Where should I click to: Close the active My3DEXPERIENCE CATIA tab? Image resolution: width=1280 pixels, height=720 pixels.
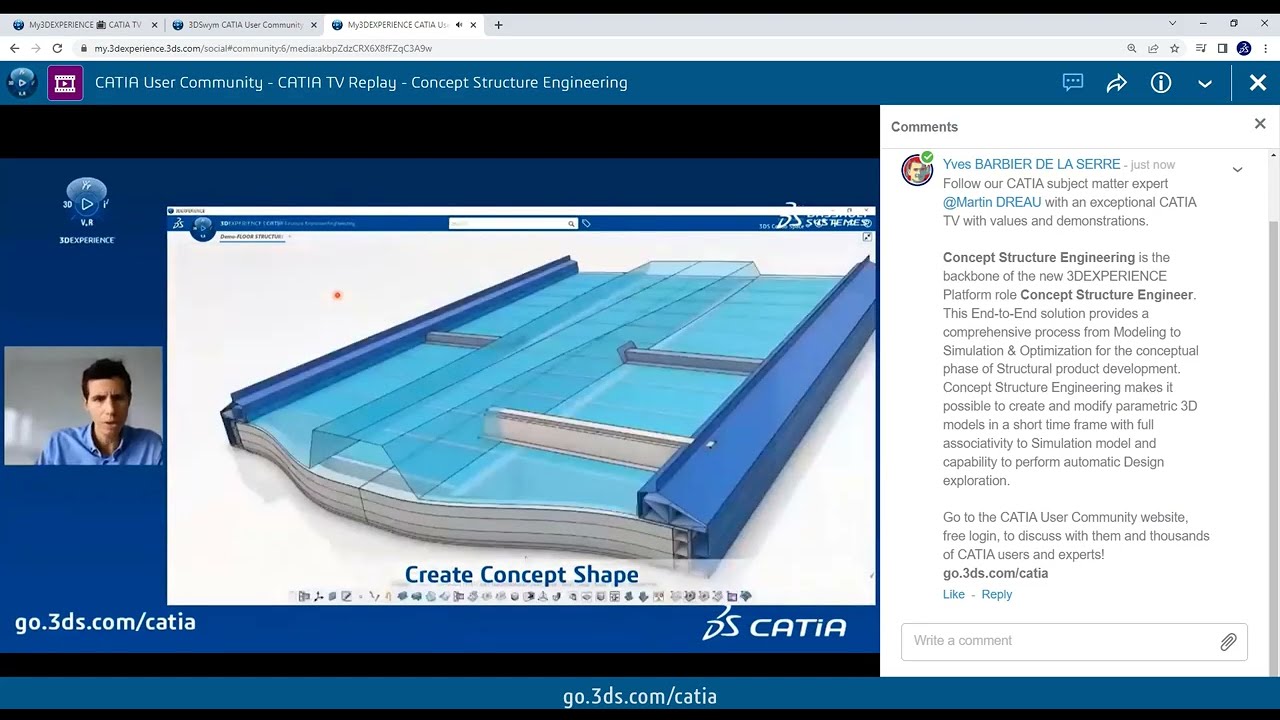(x=474, y=25)
